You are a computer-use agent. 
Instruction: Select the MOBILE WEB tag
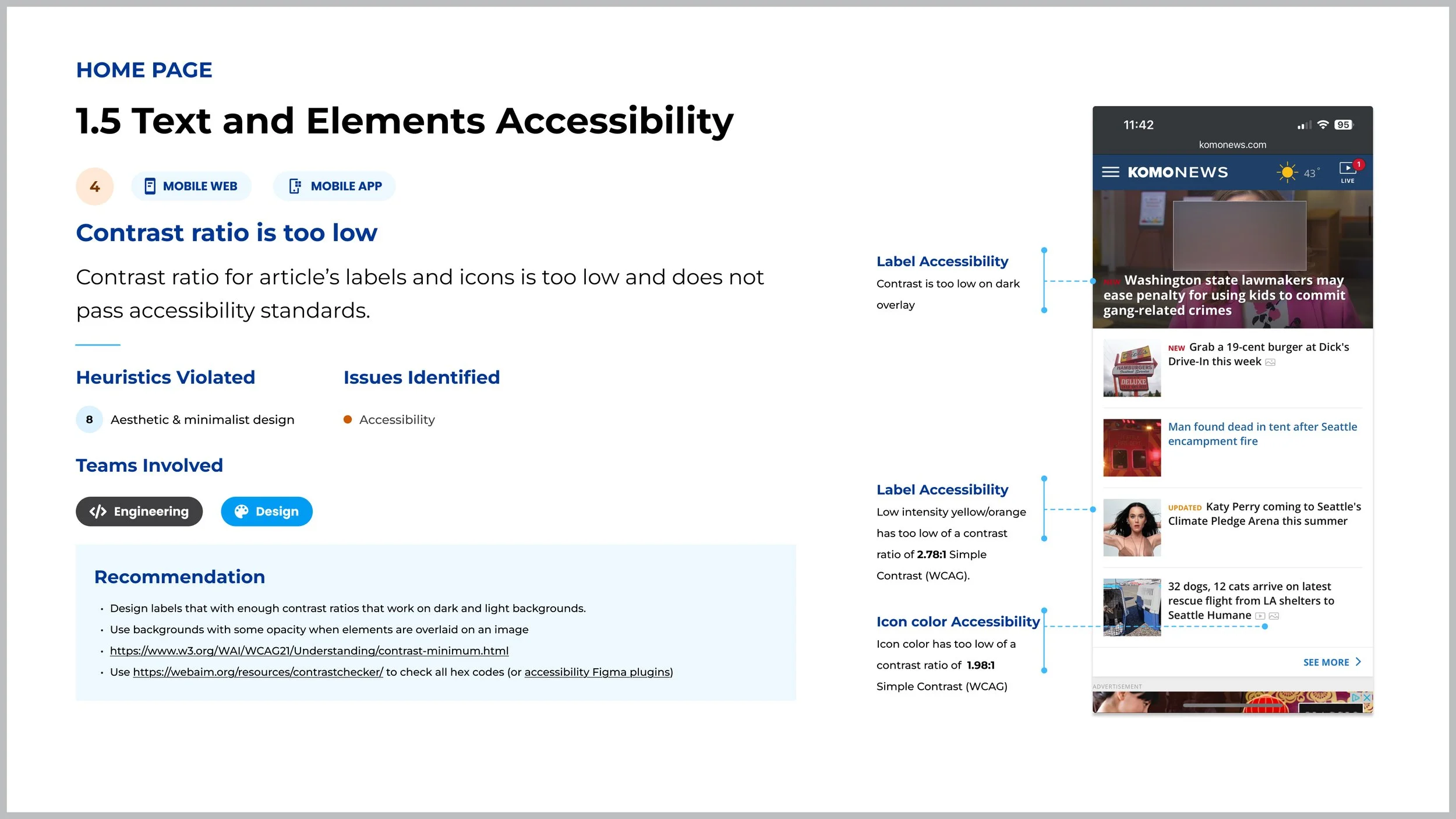pyautogui.click(x=191, y=186)
